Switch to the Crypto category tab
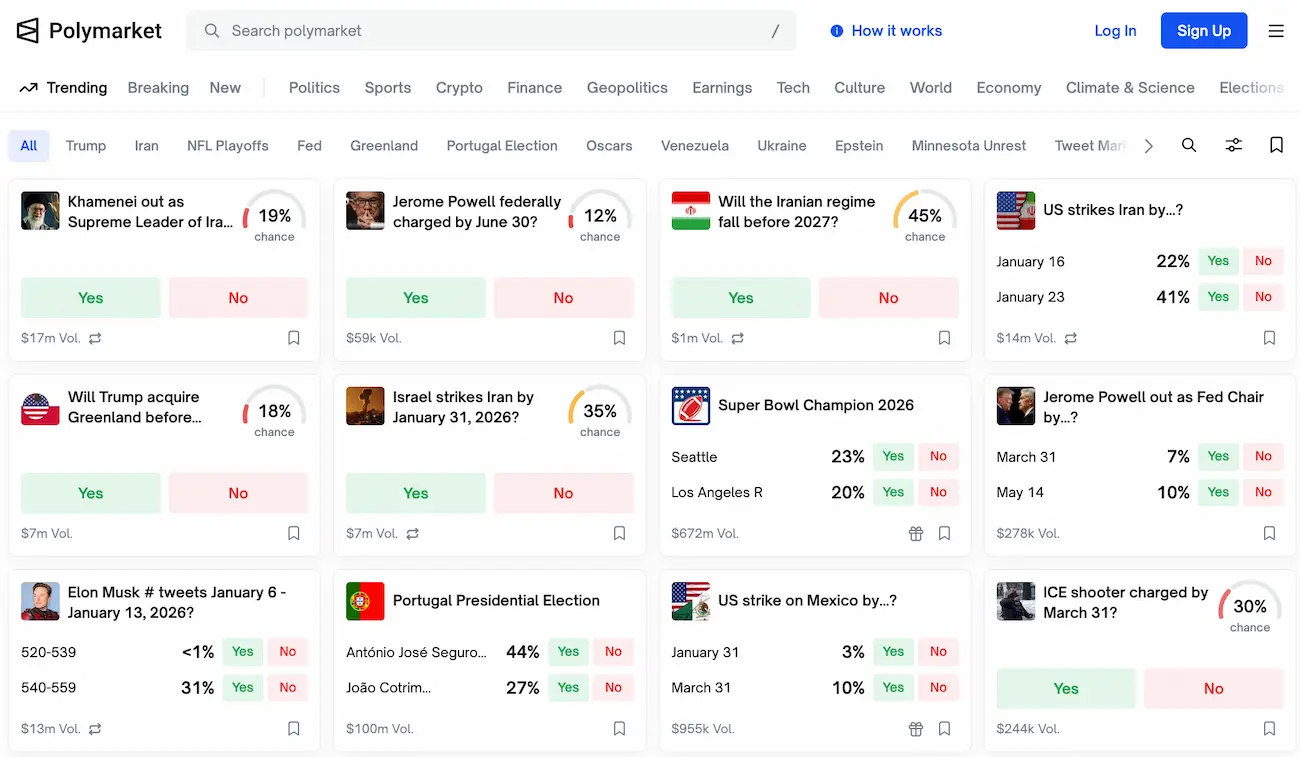The width and height of the screenshot is (1300, 757). pyautogui.click(x=459, y=88)
